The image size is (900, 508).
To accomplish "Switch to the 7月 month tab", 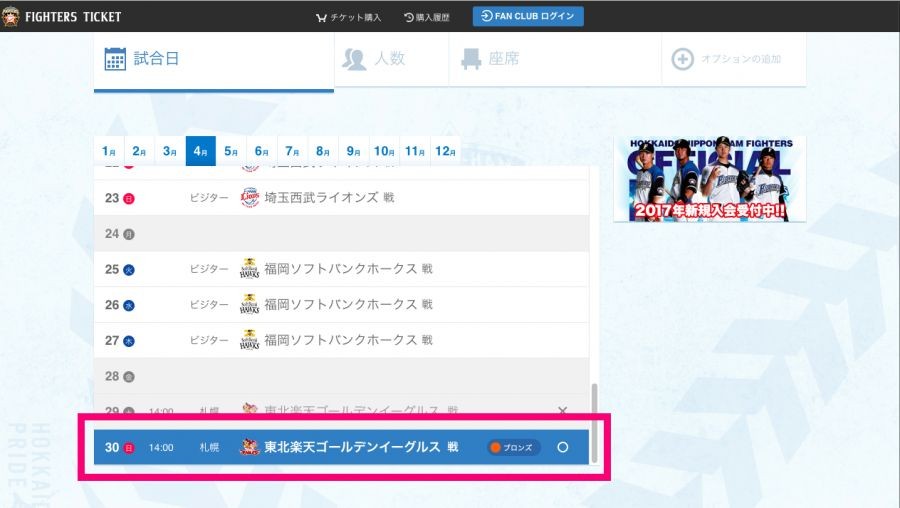I will [292, 151].
